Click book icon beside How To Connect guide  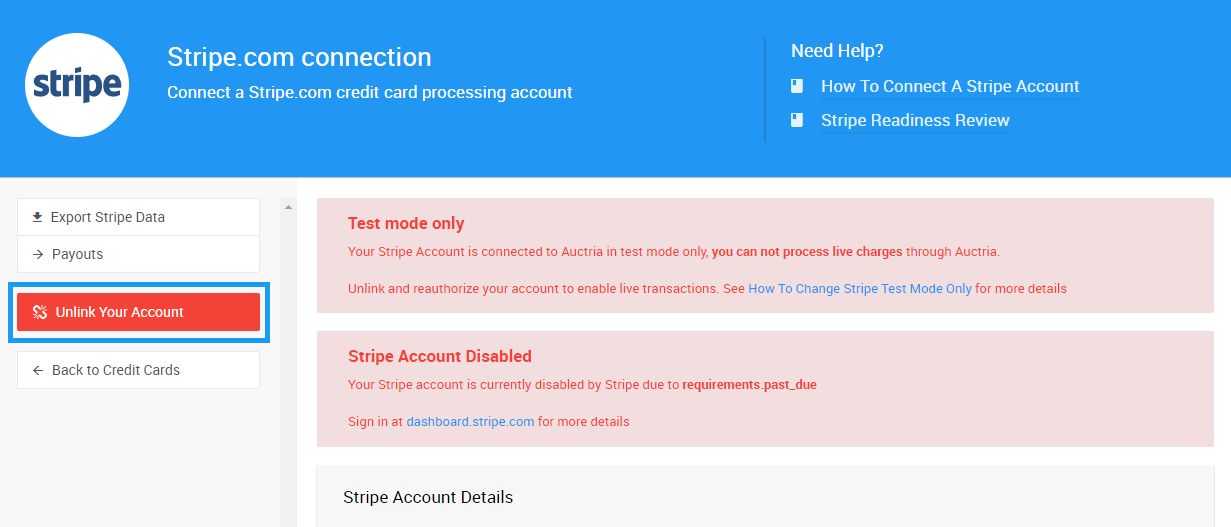click(797, 86)
